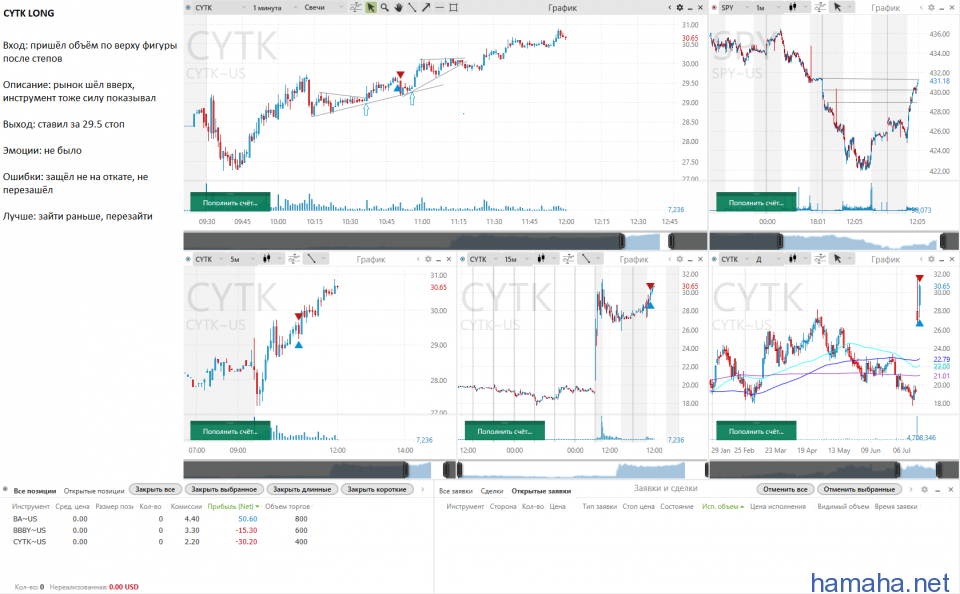Toggle link indicator dot of CYTK daily chart
The image size is (960, 594).
[x=714, y=259]
